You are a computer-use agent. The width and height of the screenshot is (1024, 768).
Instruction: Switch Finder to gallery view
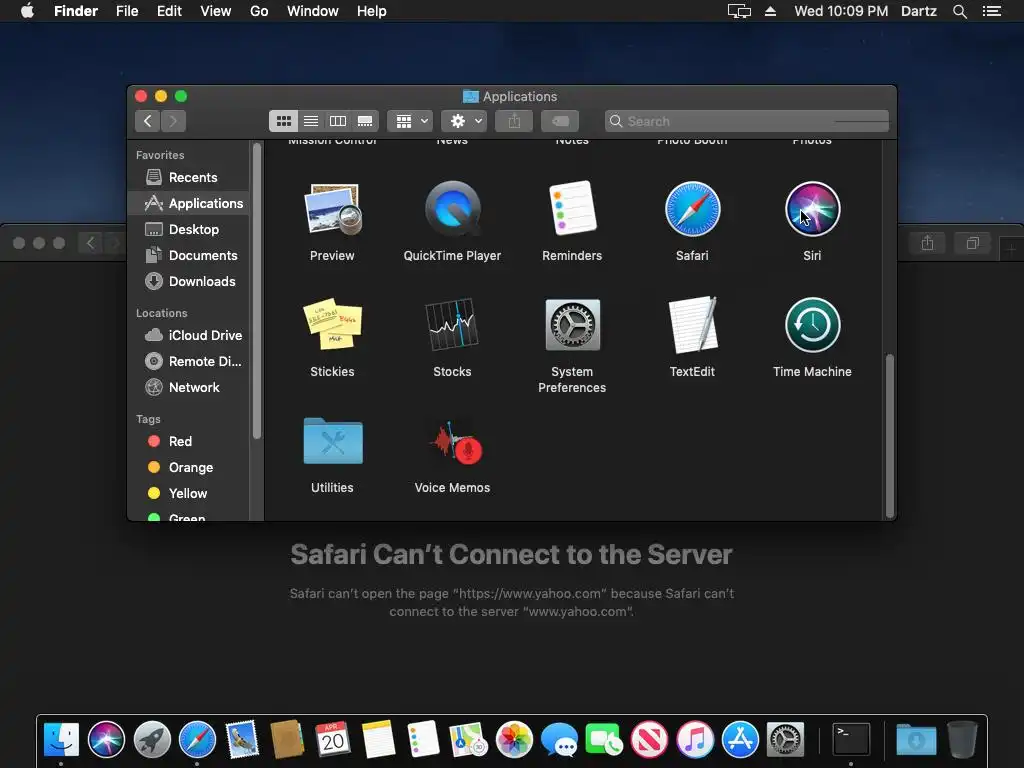(365, 121)
